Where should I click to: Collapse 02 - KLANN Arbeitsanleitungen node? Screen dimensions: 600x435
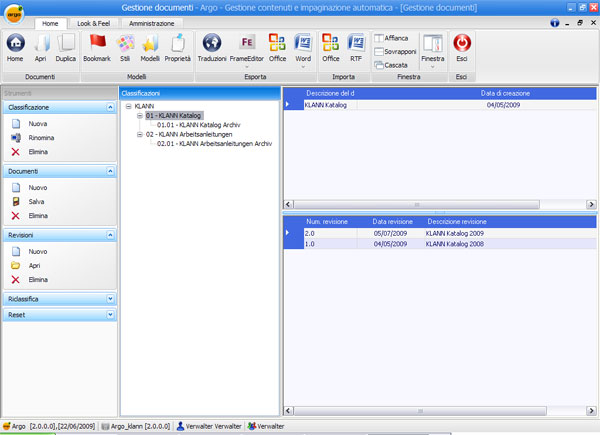[140, 135]
